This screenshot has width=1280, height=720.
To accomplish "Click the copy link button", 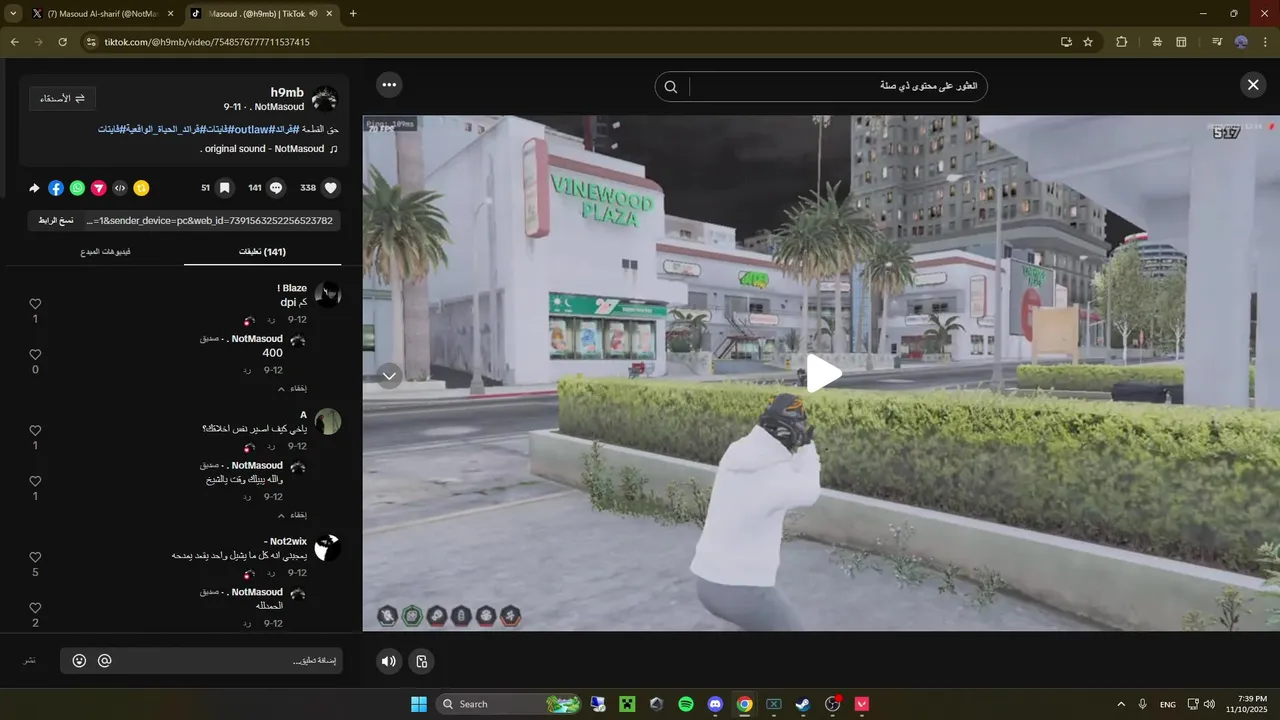I will (57, 220).
